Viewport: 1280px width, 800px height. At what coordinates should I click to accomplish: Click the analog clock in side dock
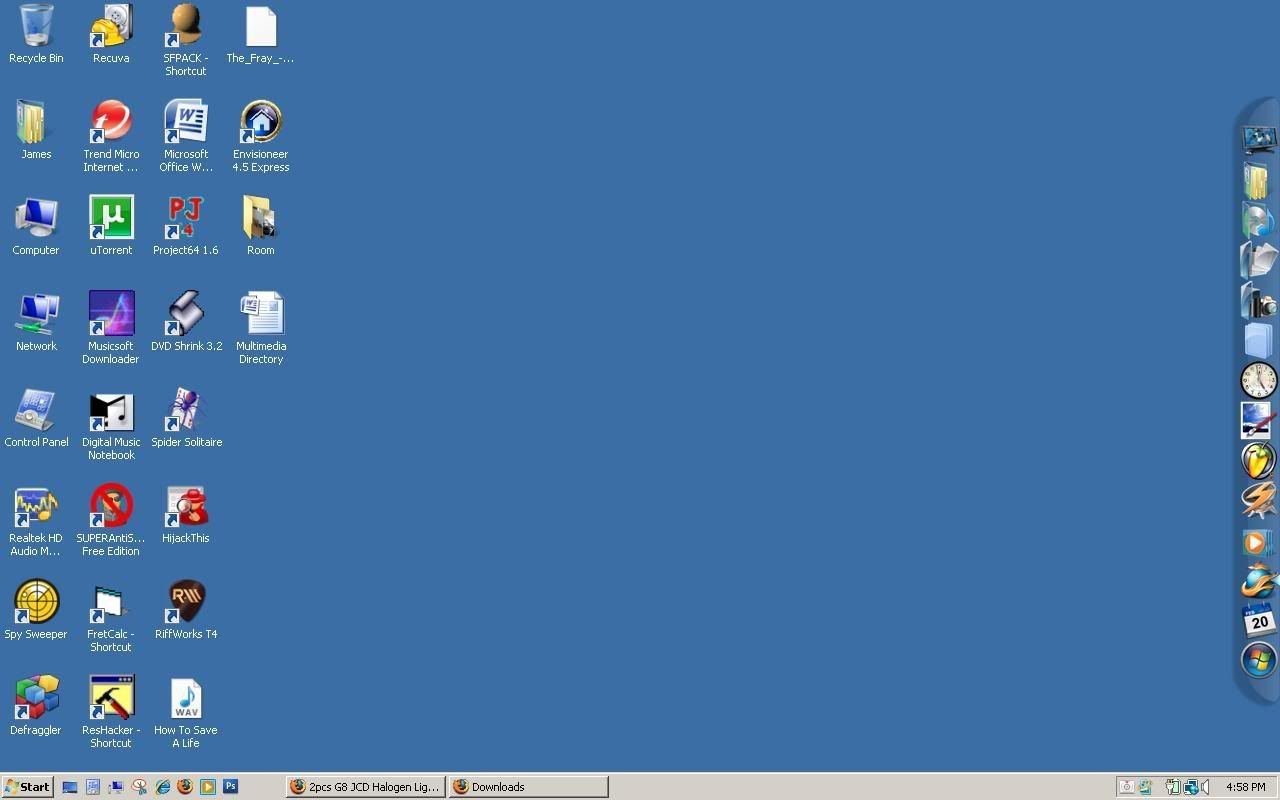[x=1258, y=380]
